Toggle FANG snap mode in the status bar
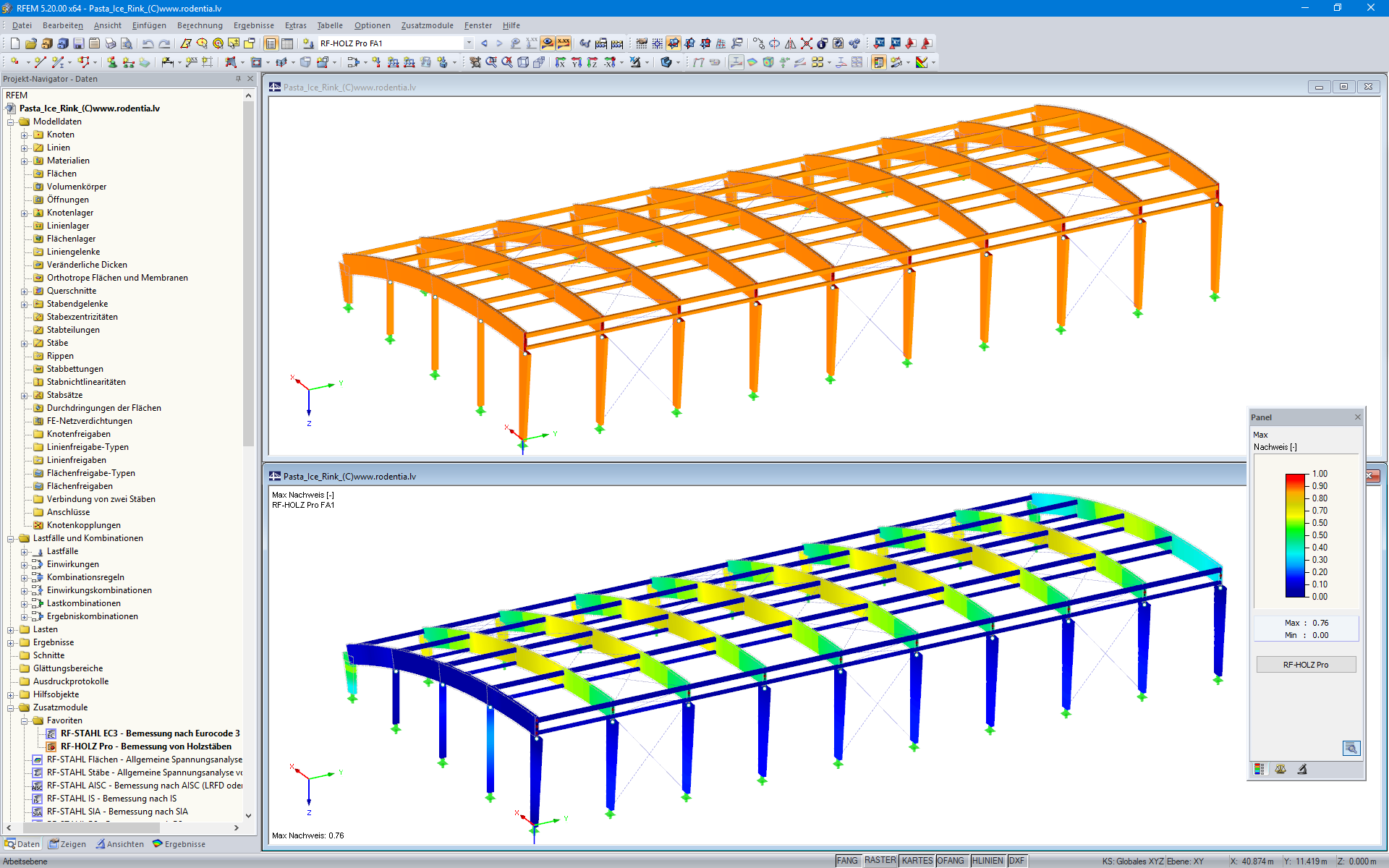Viewport: 1389px width, 868px height. (847, 860)
